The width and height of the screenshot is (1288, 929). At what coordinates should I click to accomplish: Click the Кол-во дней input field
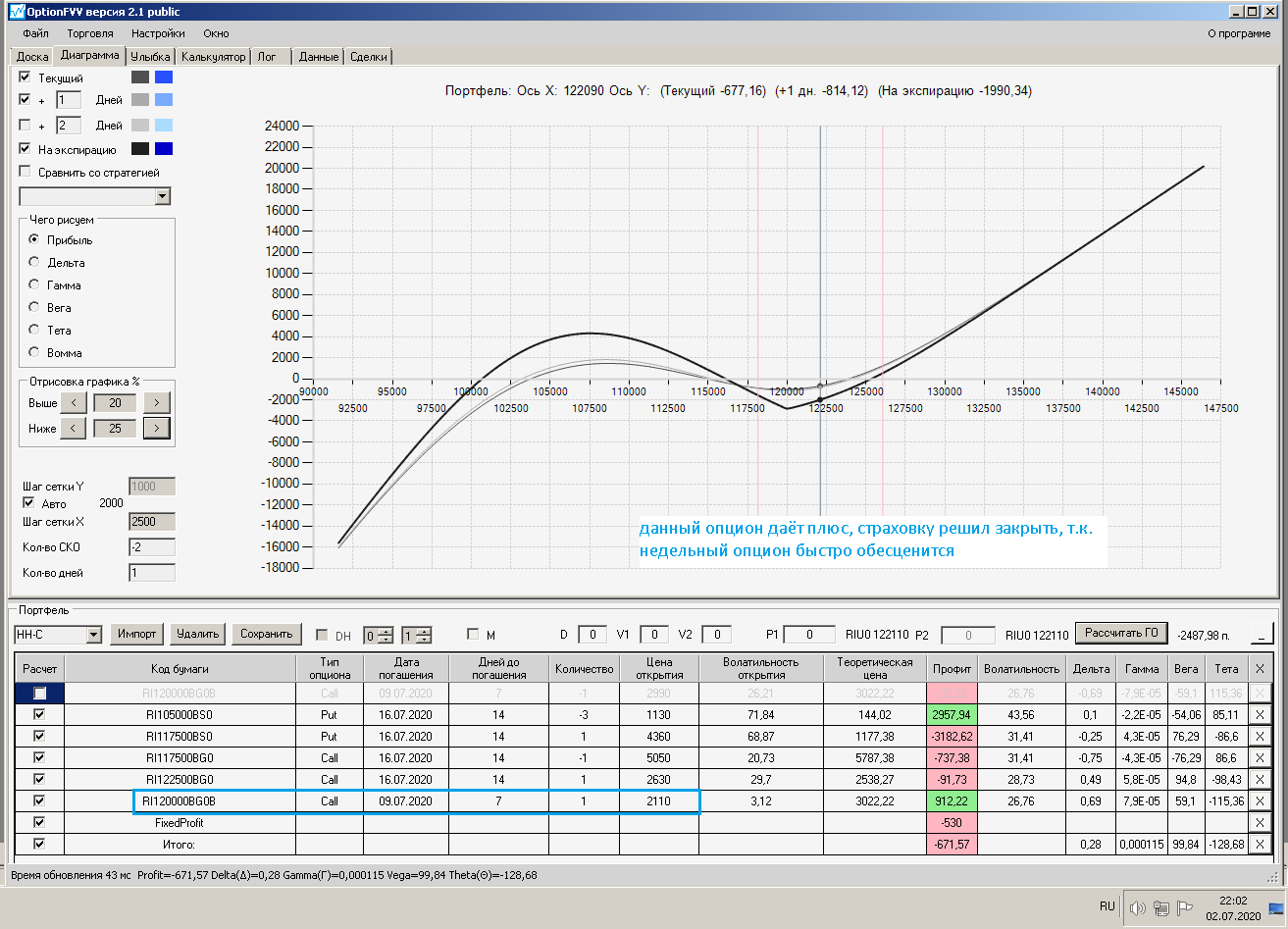click(x=152, y=573)
